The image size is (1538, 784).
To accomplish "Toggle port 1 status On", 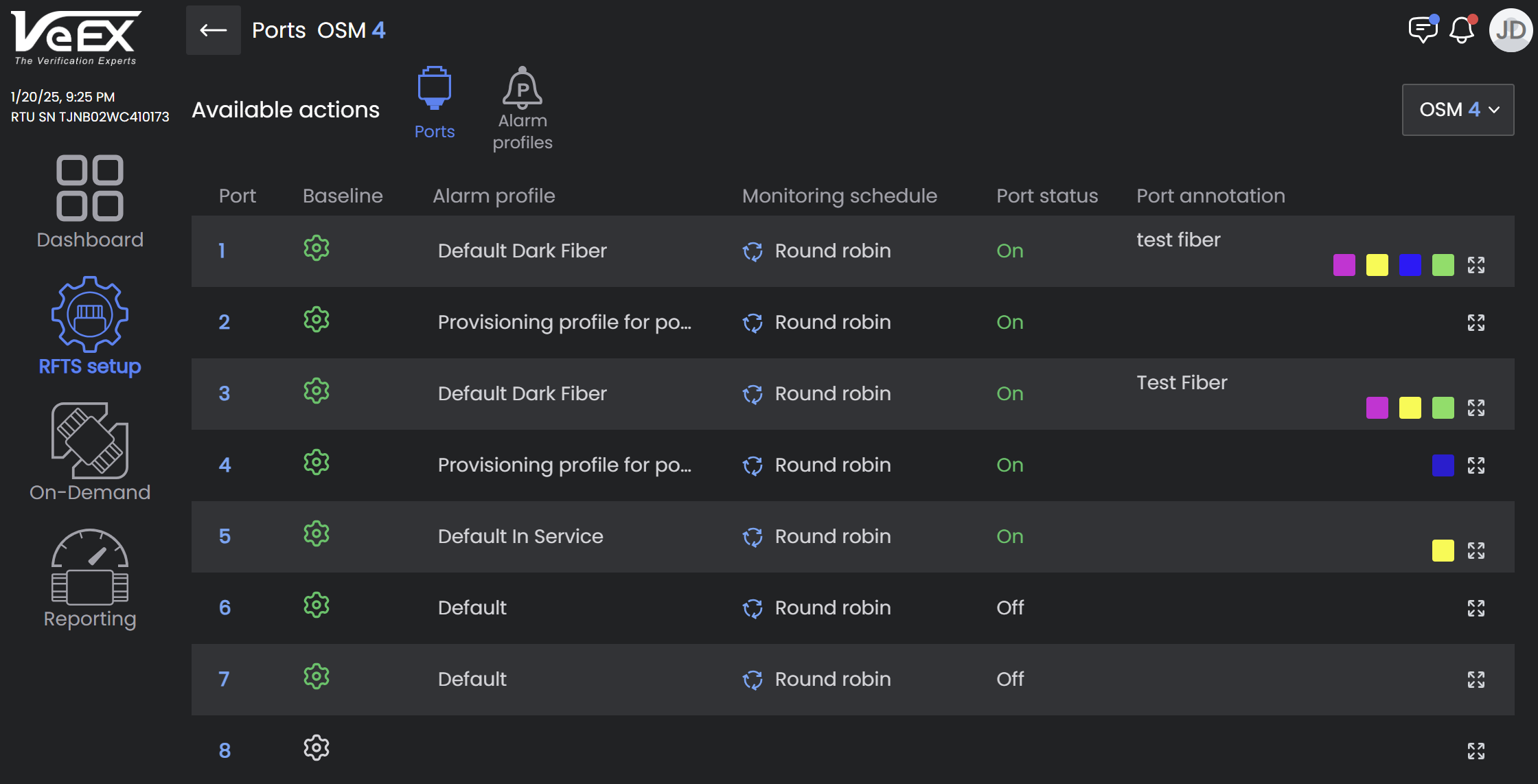I will pos(1010,251).
